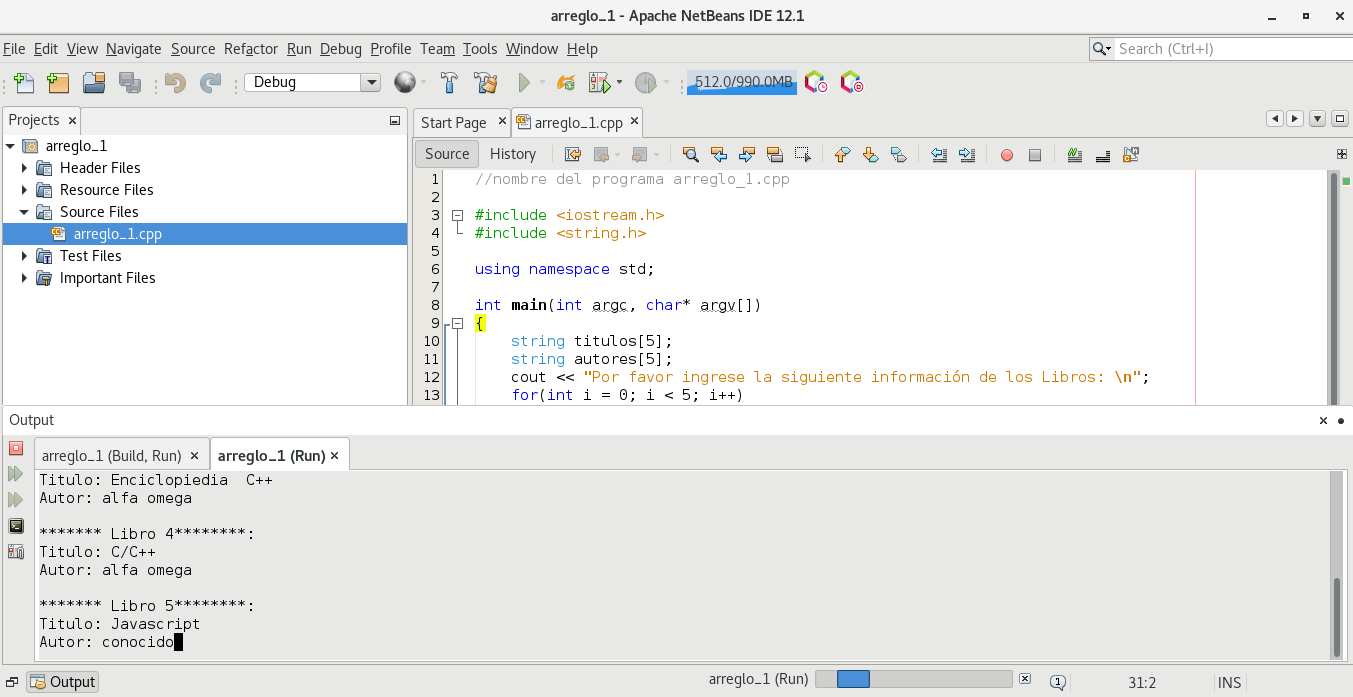Click the Clean and Build icon

(486, 83)
